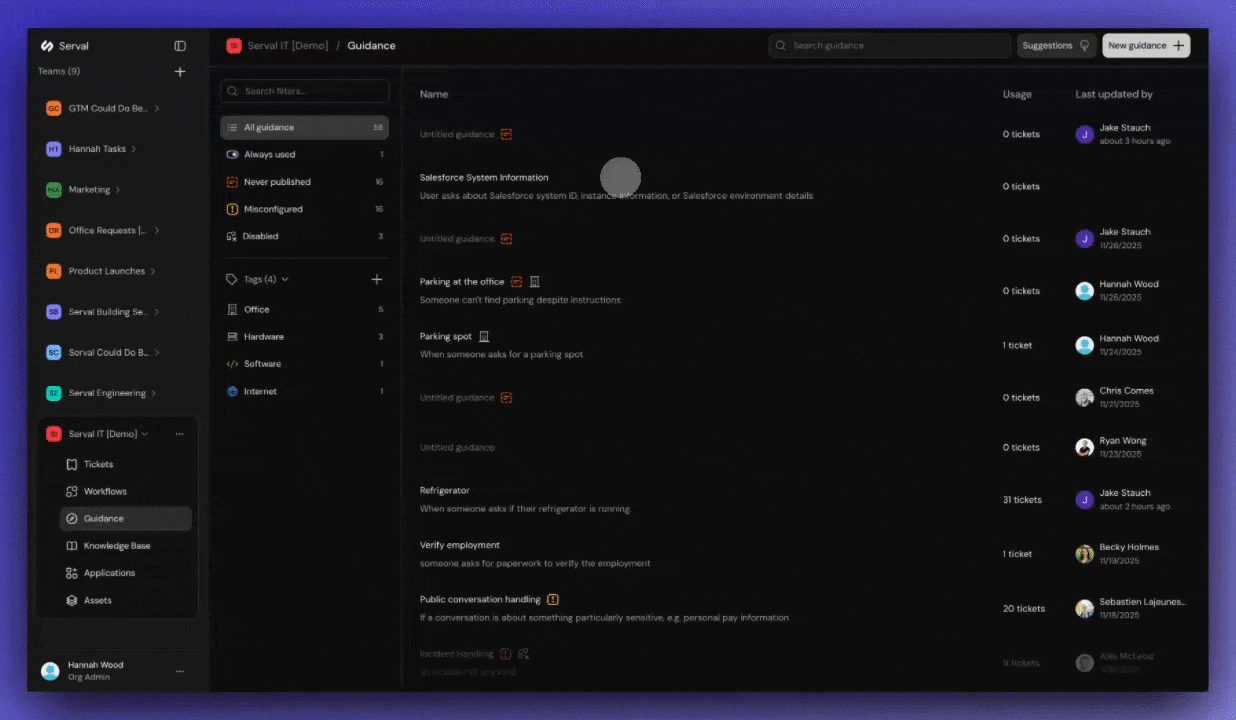
Task: Click the Suggestions button
Action: pyautogui.click(x=1057, y=46)
